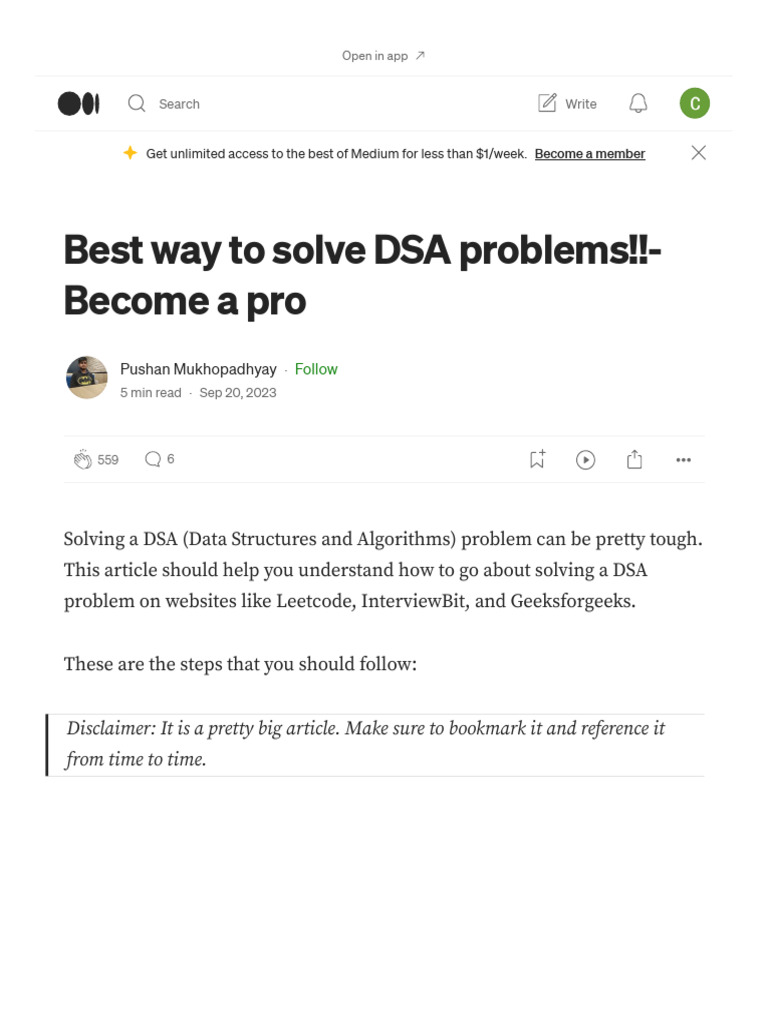The height and width of the screenshot is (1024, 768).
Task: Open the three-dot more options menu
Action: [683, 460]
